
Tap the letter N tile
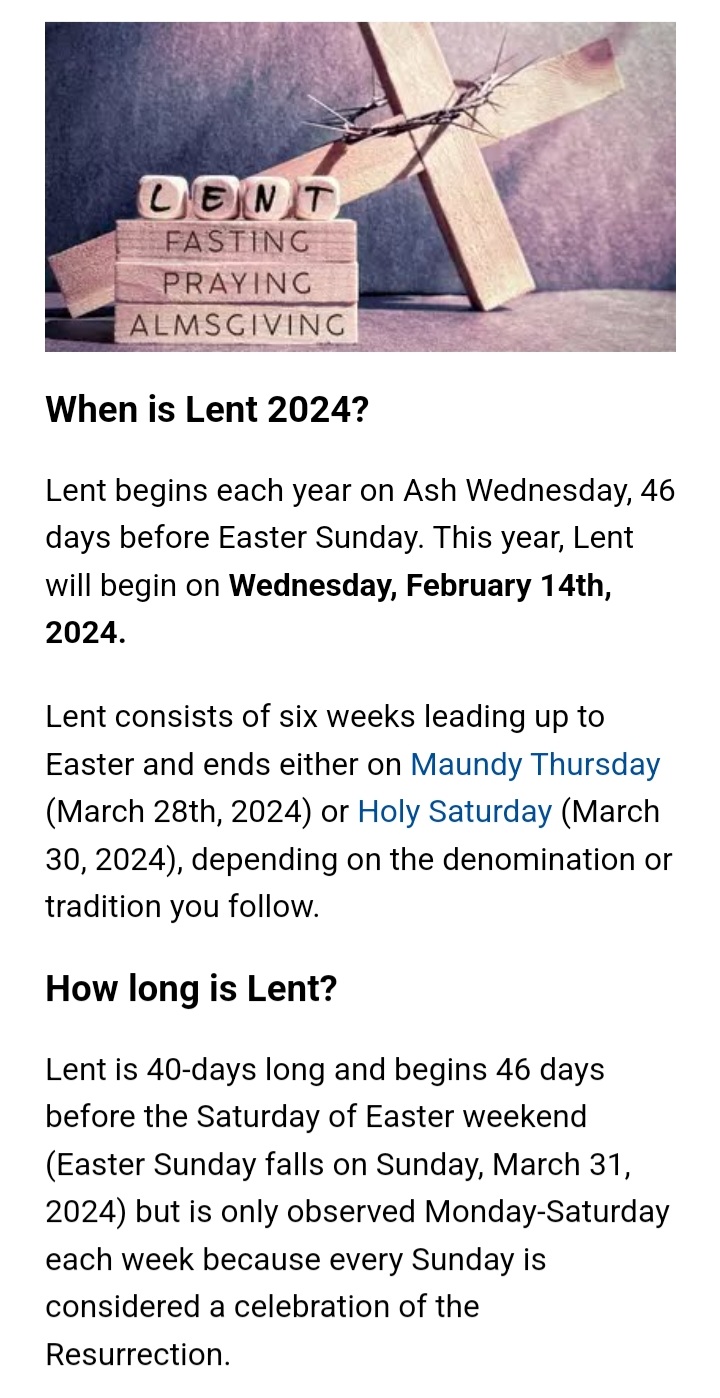[x=264, y=201]
